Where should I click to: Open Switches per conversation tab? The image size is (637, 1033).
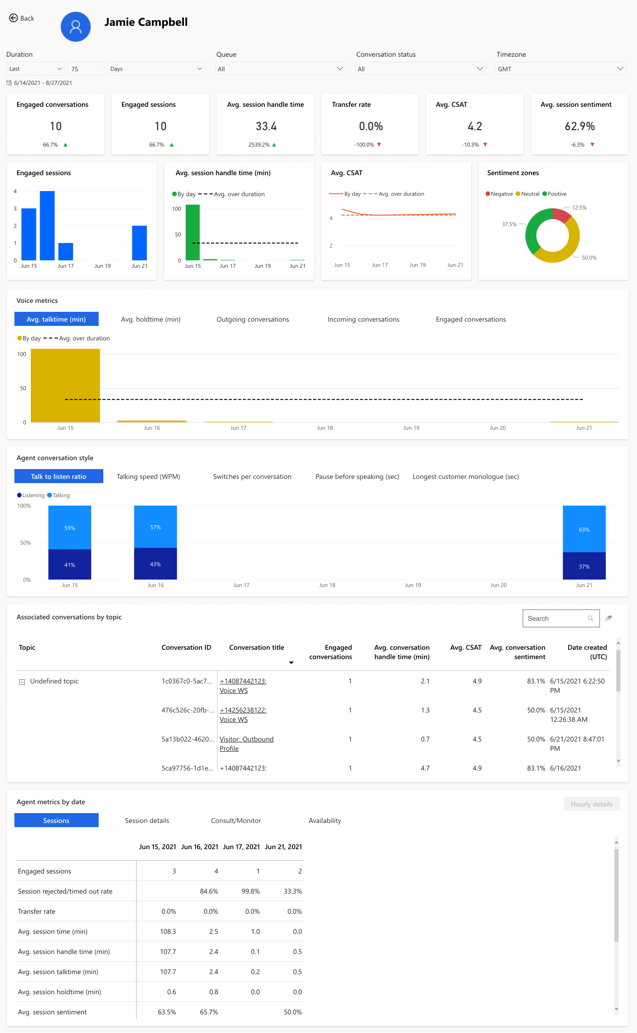coord(252,476)
